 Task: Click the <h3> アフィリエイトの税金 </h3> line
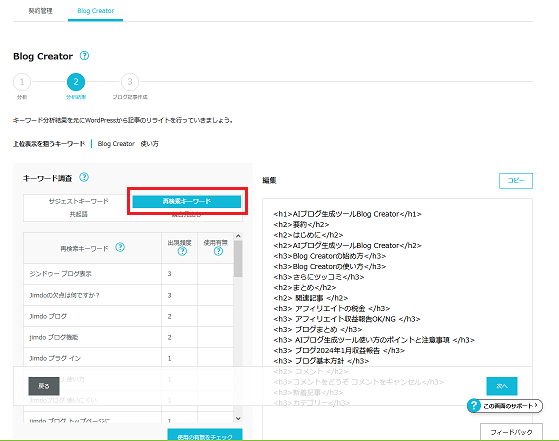(x=332, y=308)
